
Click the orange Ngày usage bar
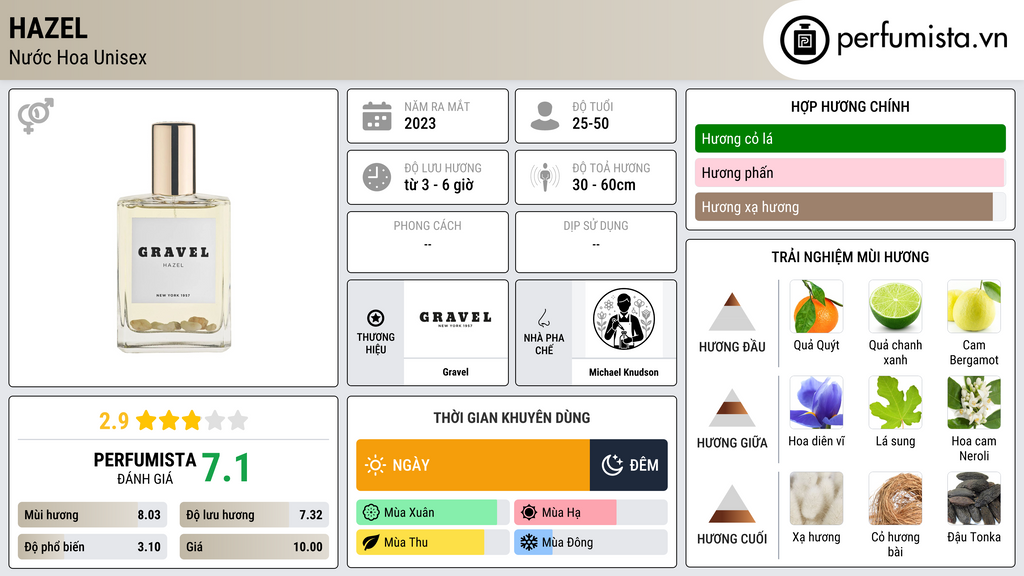coord(473,465)
